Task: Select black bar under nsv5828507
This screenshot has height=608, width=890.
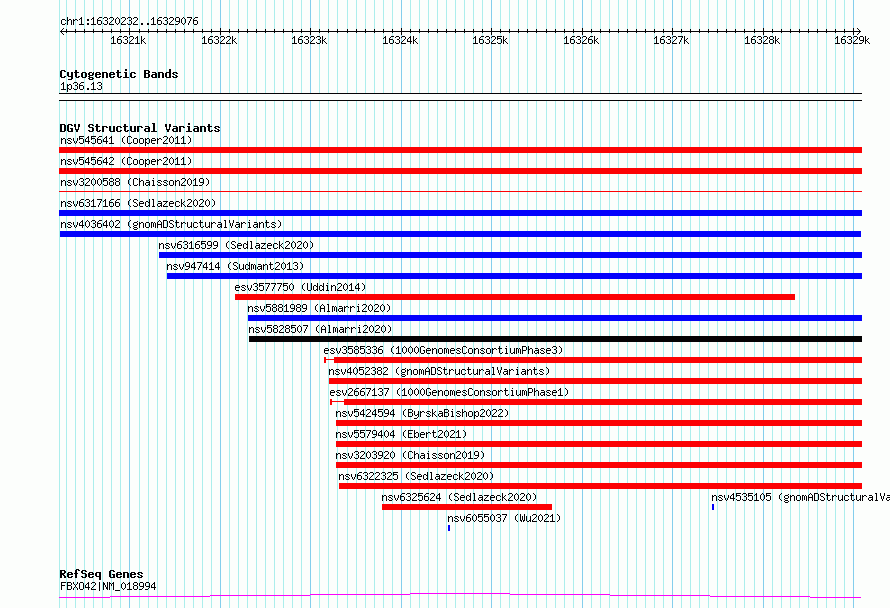Action: point(556,339)
